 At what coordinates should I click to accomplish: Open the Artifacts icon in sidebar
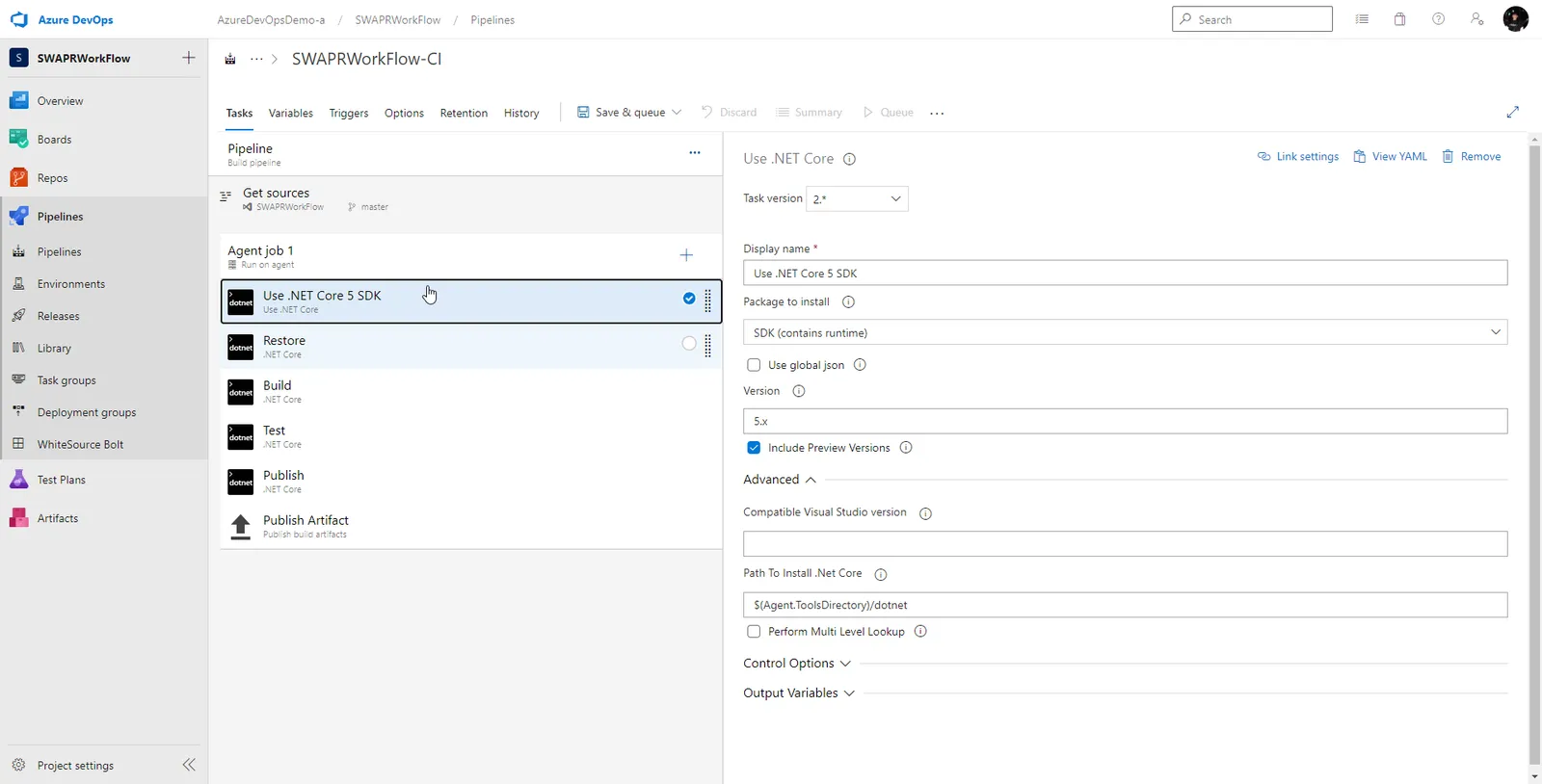coord(19,518)
